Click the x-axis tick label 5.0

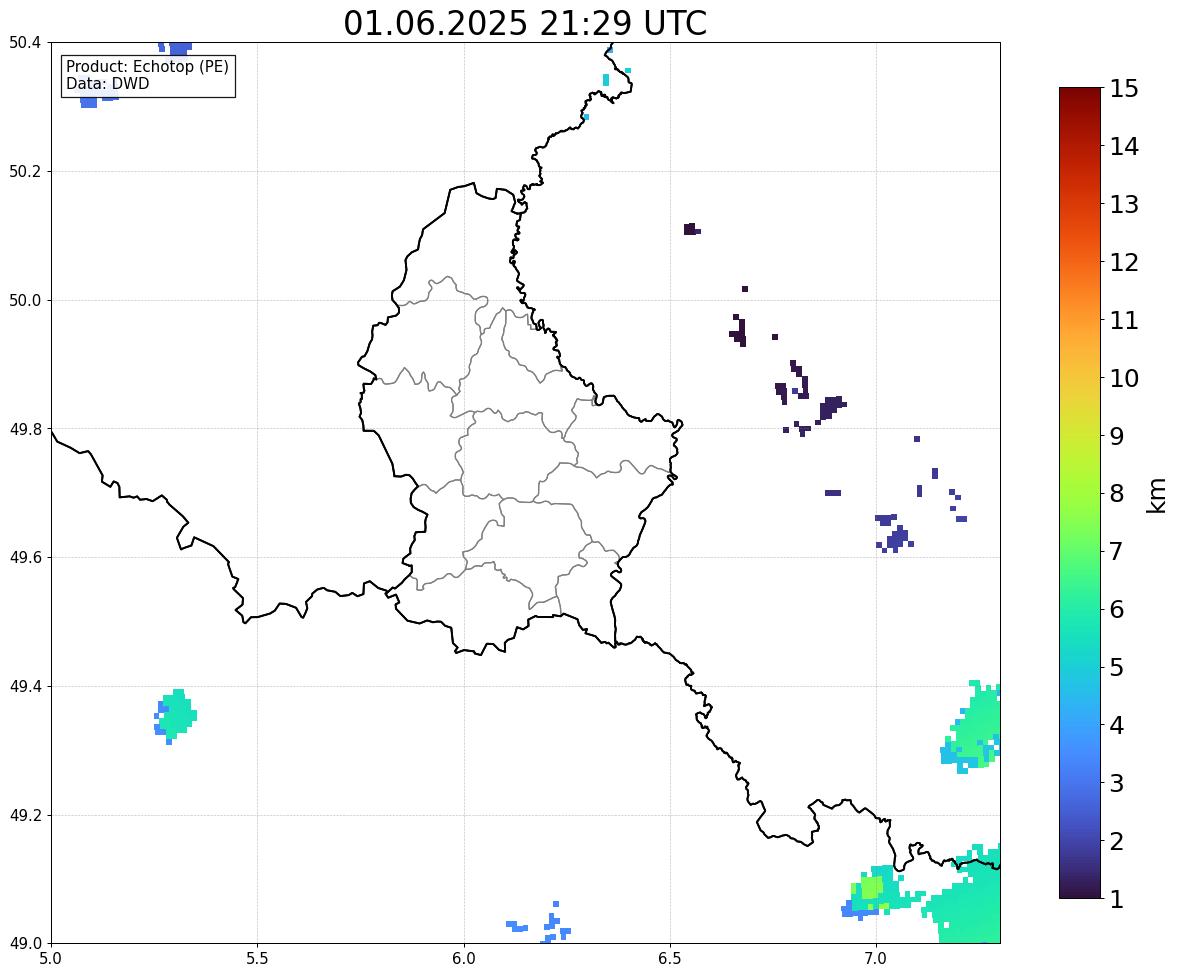coord(51,959)
